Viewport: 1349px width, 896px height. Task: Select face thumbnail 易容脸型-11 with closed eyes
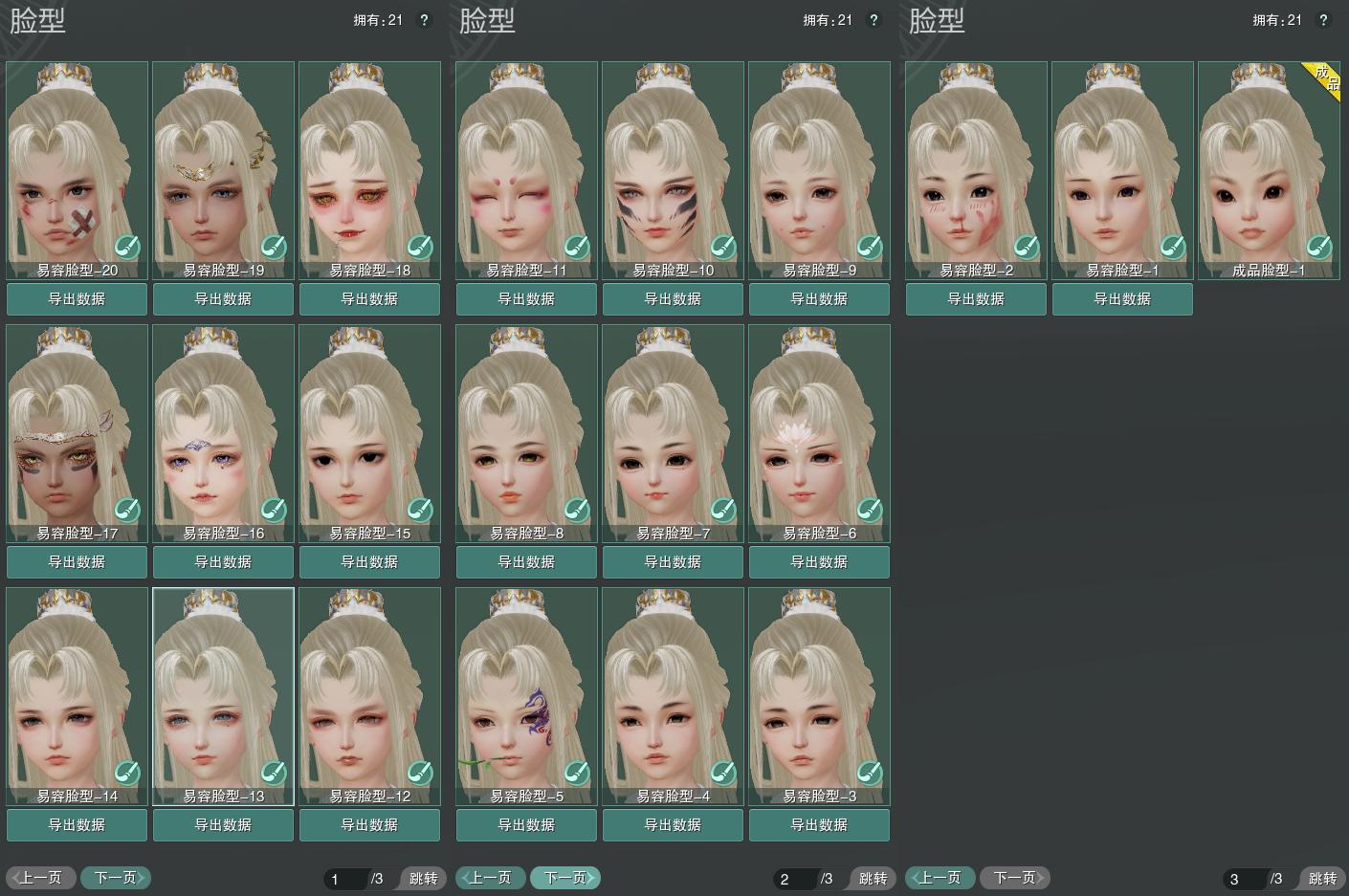coord(527,170)
